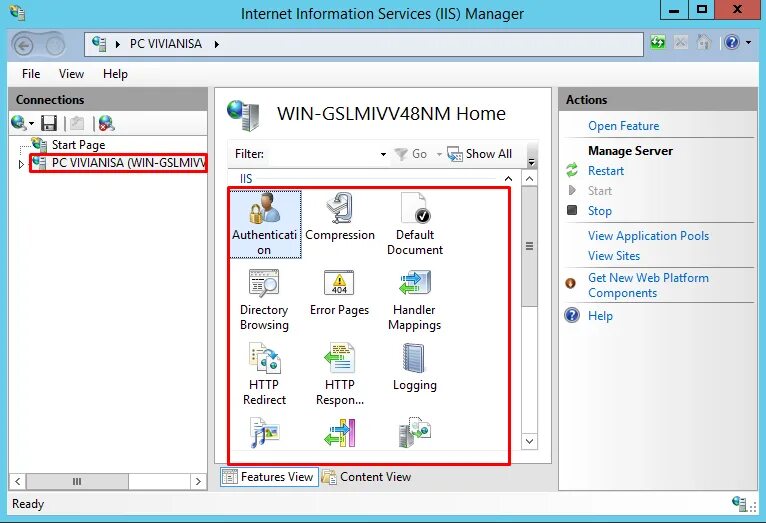
Task: Click the features list vertical scrollbar thumb
Action: 530,246
